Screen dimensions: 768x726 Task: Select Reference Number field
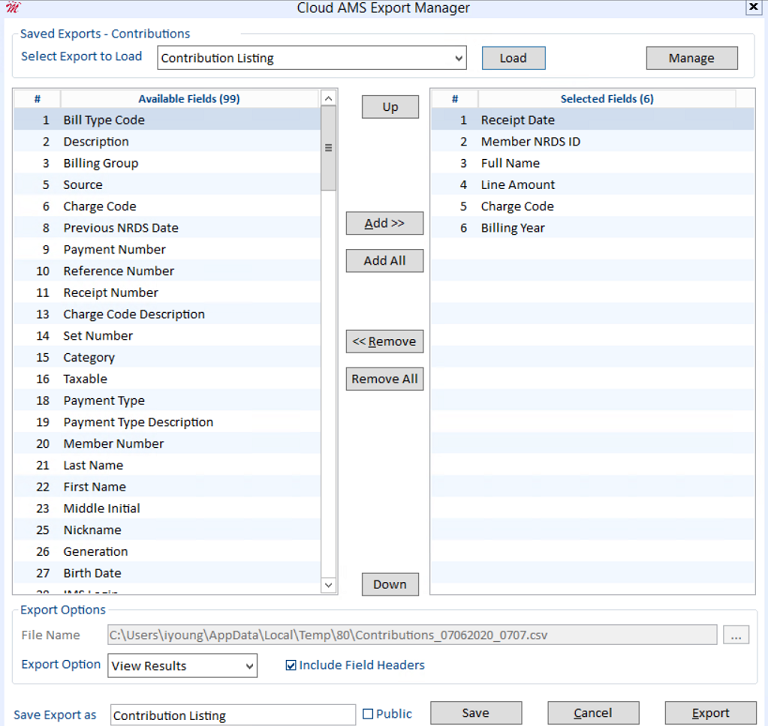167,271
